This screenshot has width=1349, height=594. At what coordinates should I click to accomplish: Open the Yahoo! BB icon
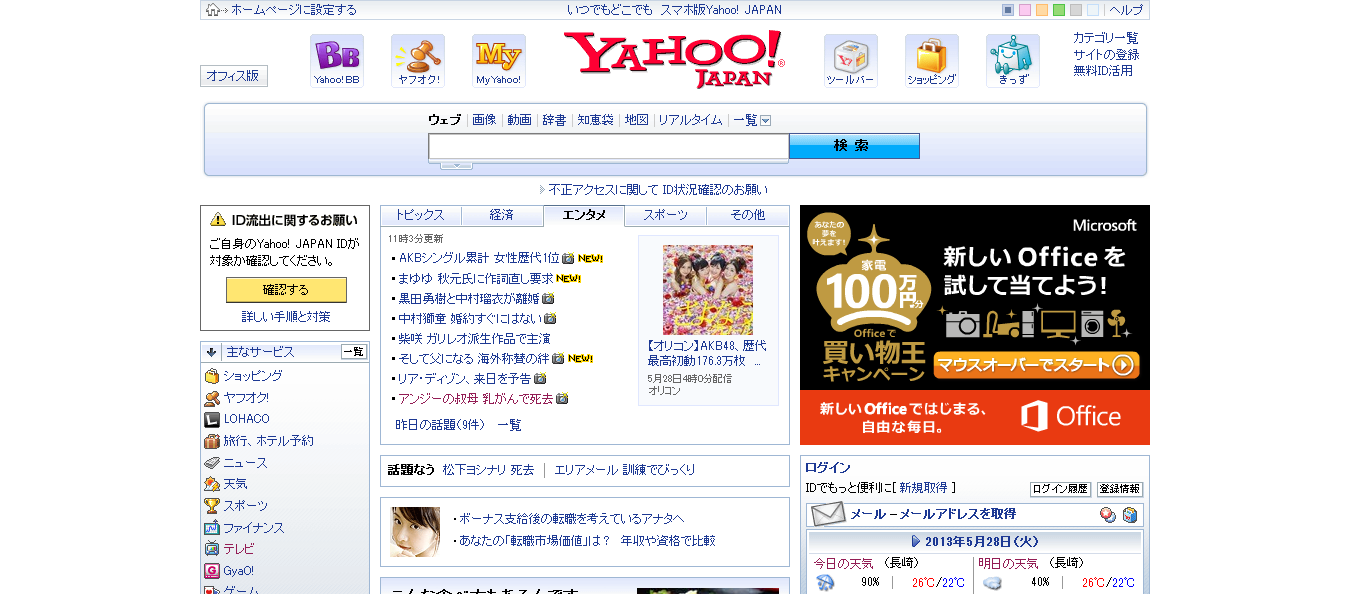tap(337, 61)
